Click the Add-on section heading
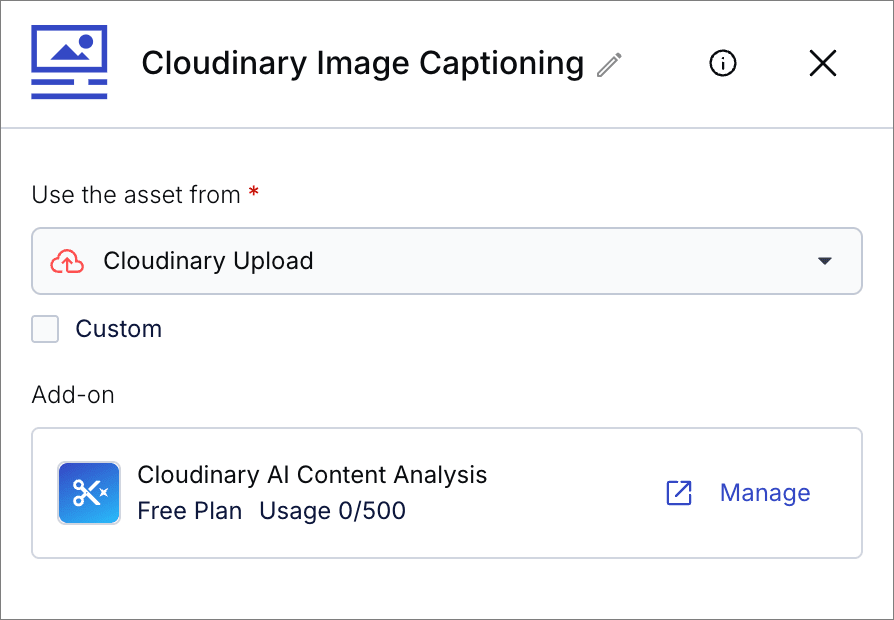This screenshot has height=620, width=894. (x=73, y=395)
